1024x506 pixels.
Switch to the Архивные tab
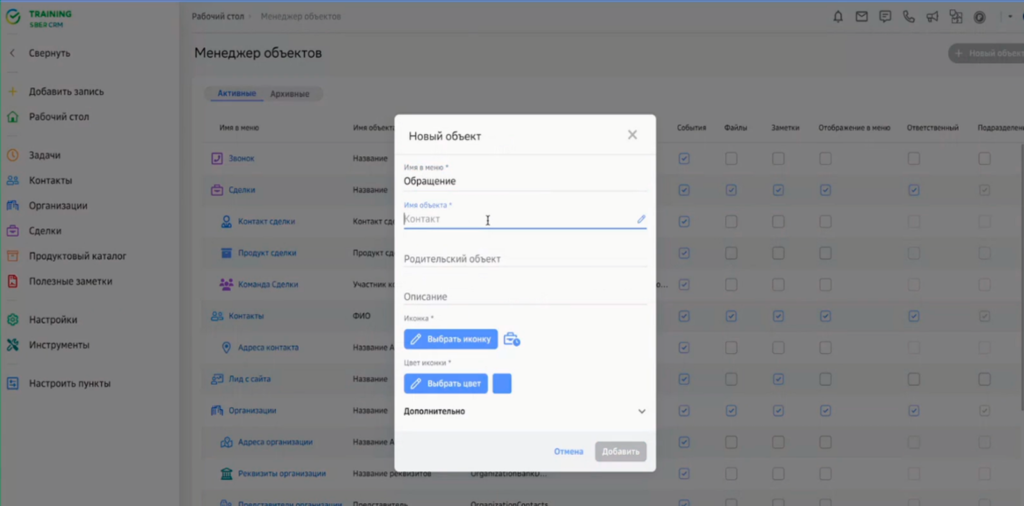tap(289, 94)
